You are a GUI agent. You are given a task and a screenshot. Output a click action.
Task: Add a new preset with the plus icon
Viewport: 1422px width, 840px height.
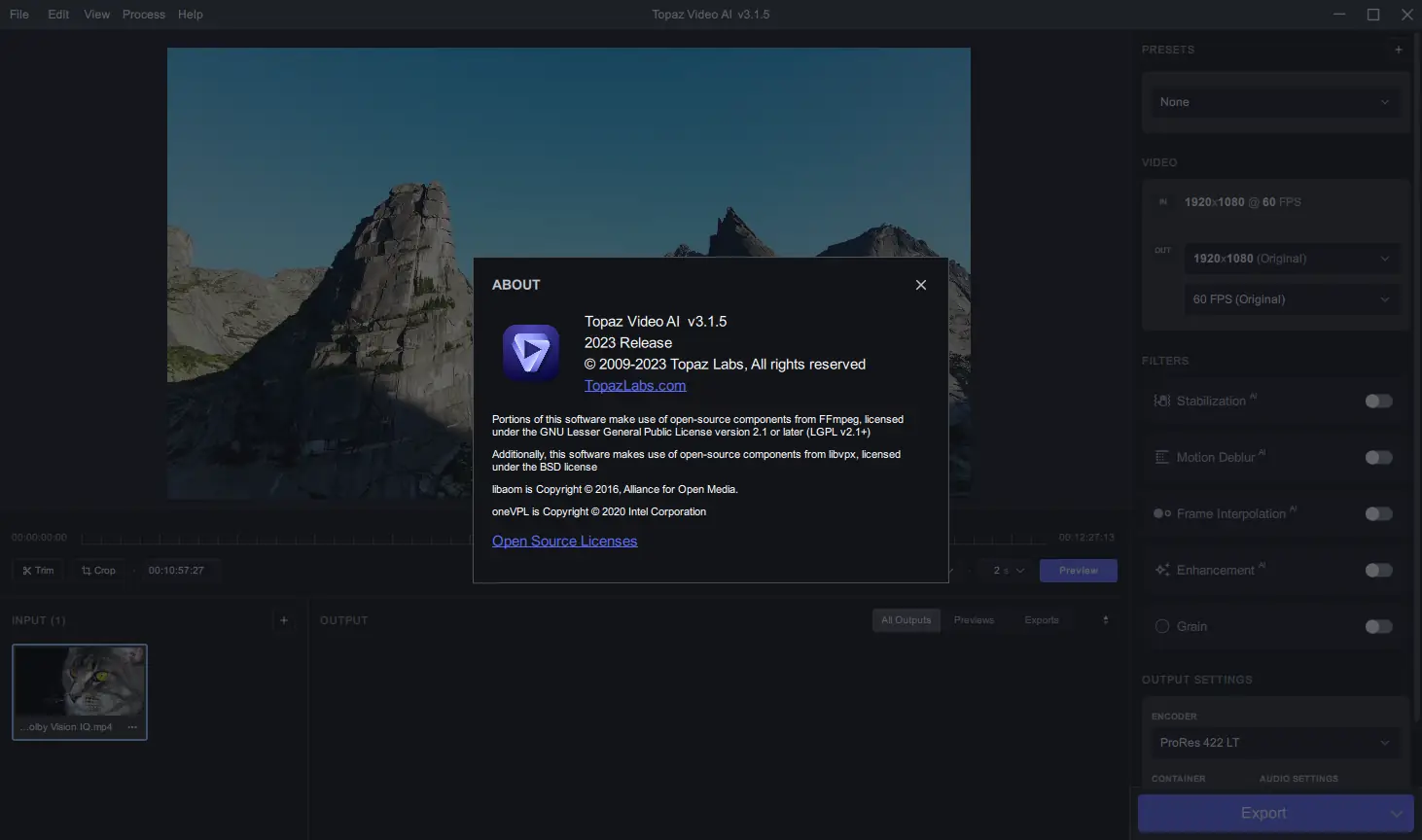pyautogui.click(x=1399, y=50)
